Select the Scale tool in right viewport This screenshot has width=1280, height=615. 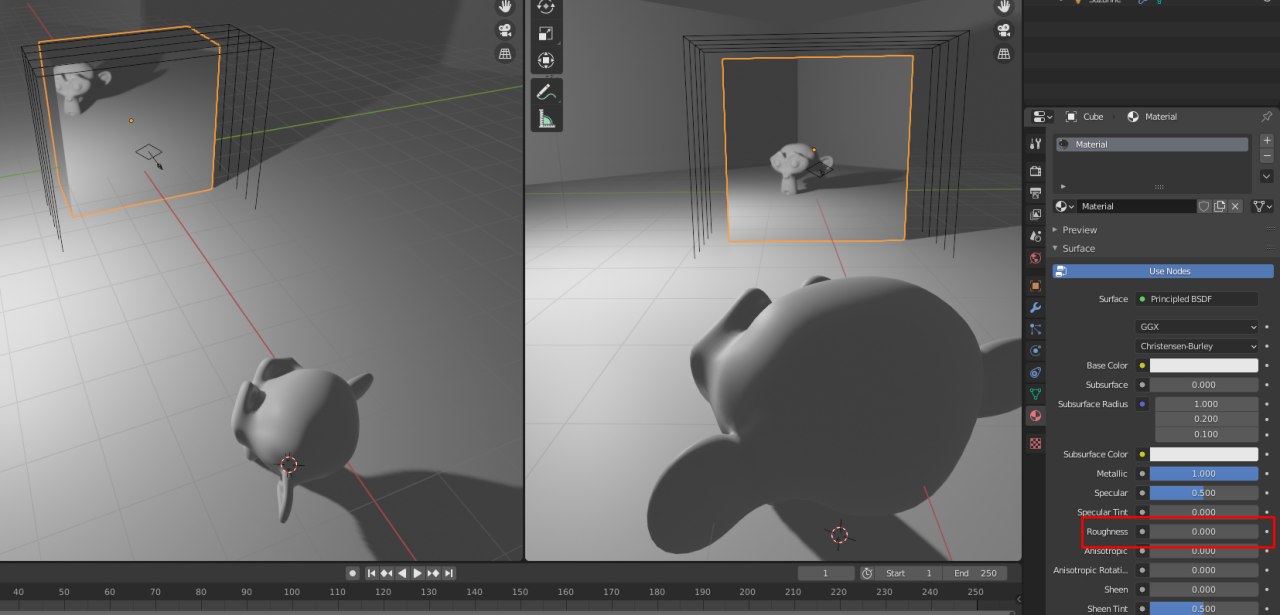[x=546, y=33]
